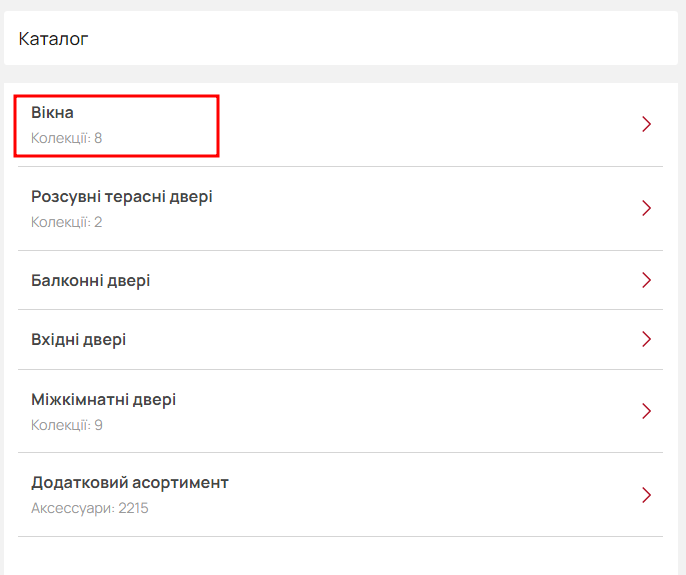The image size is (686, 575).
Task: Click the Каталог page heading
Action: click(53, 39)
